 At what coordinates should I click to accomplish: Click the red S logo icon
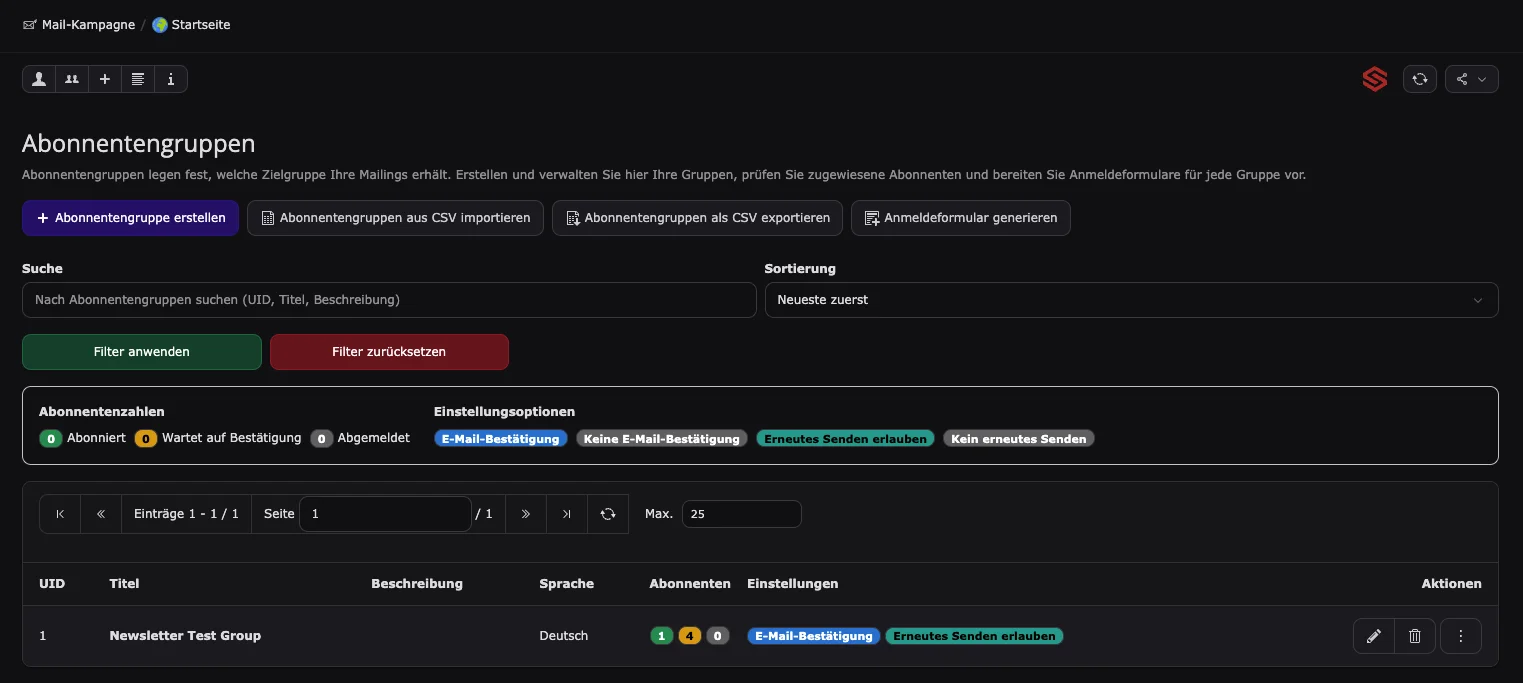(1375, 79)
